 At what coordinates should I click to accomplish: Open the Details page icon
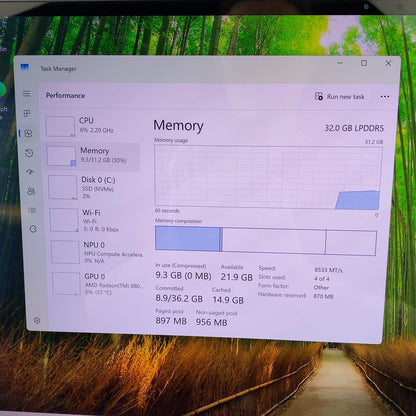(32, 210)
